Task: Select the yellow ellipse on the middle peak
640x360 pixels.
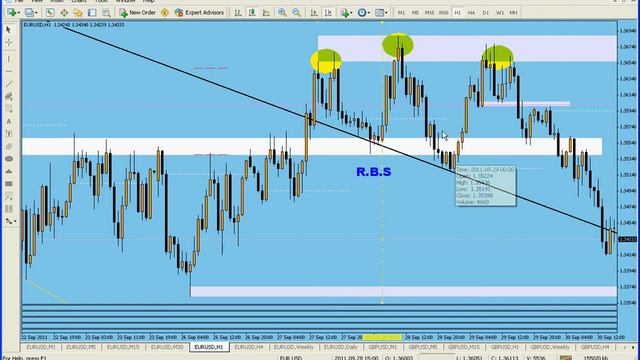Action: tap(398, 45)
